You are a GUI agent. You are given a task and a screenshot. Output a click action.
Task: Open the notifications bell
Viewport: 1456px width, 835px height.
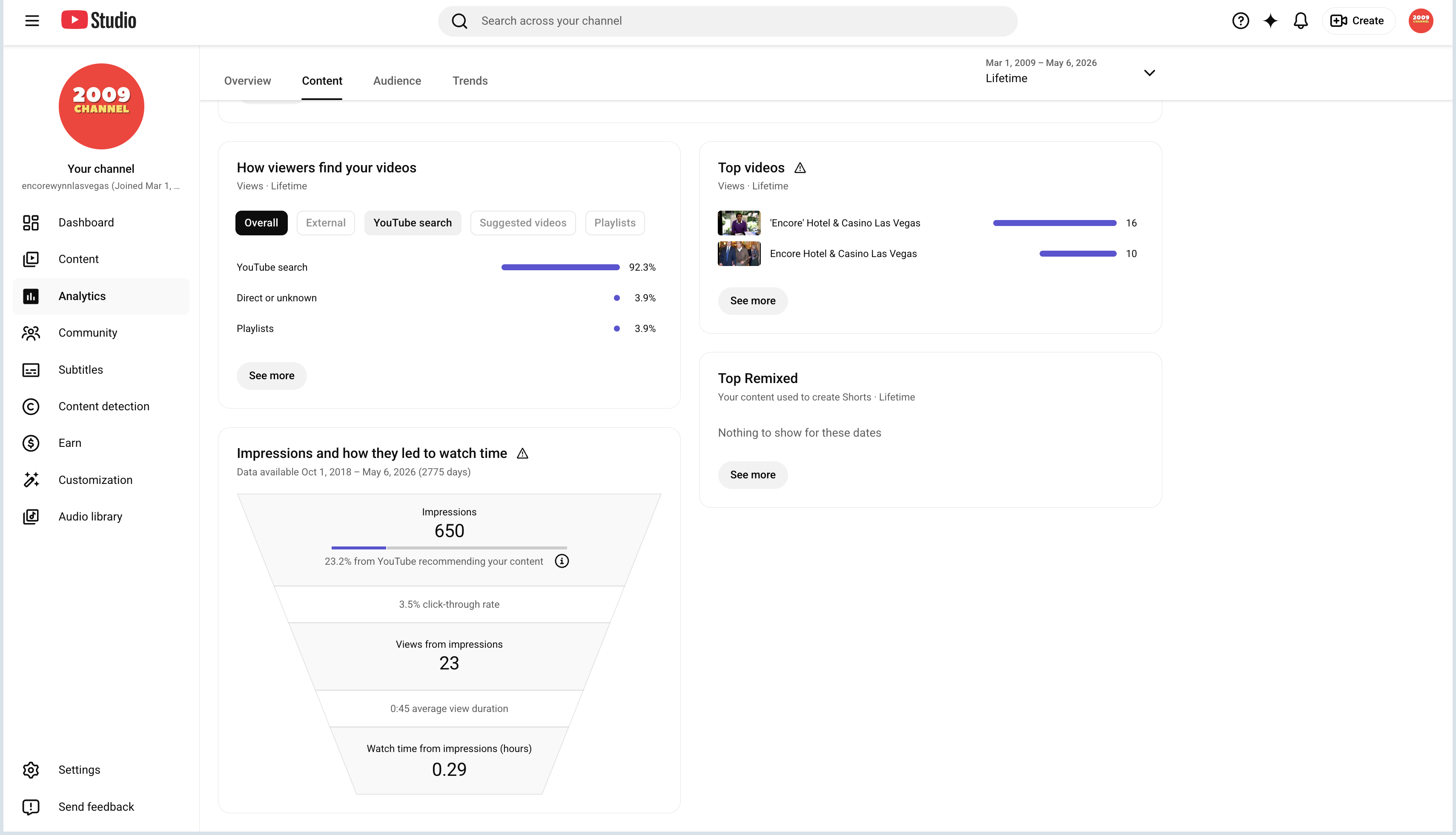[1301, 21]
